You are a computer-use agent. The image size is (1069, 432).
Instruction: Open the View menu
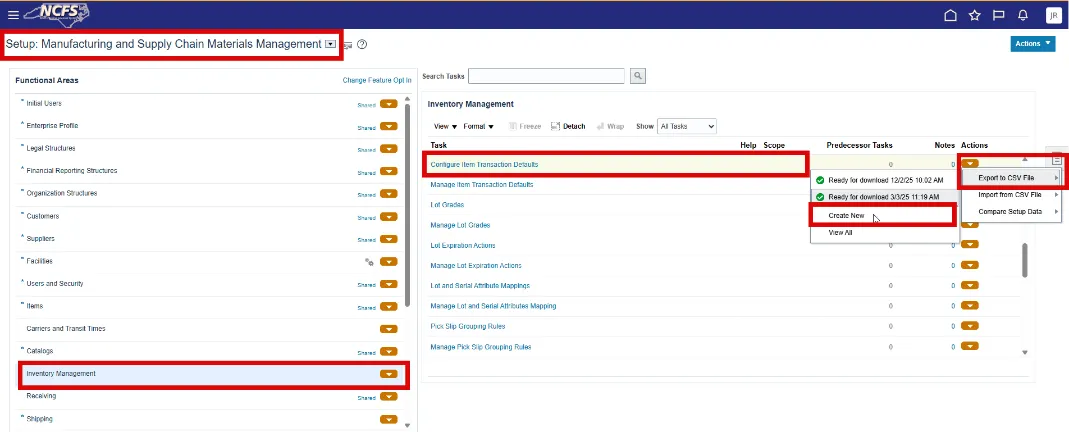[445, 127]
